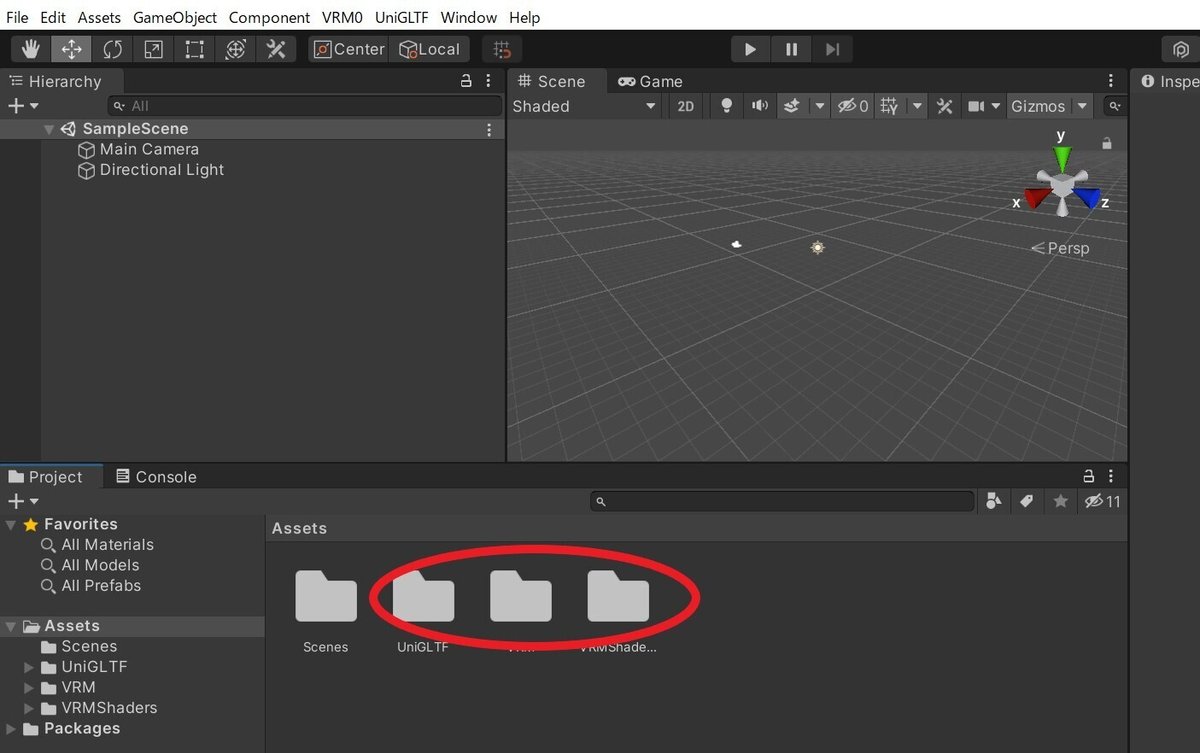This screenshot has width=1200, height=753.
Task: Click the blue Z axis gizmo cone
Action: click(1087, 198)
